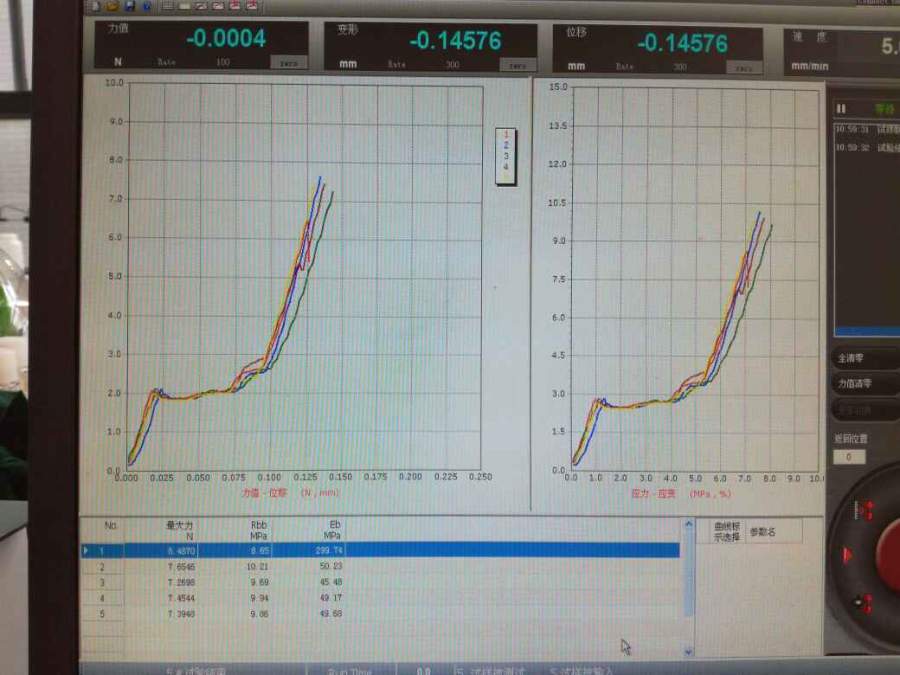Click the 力值清零 force zero button
The width and height of the screenshot is (900, 675).
click(865, 383)
